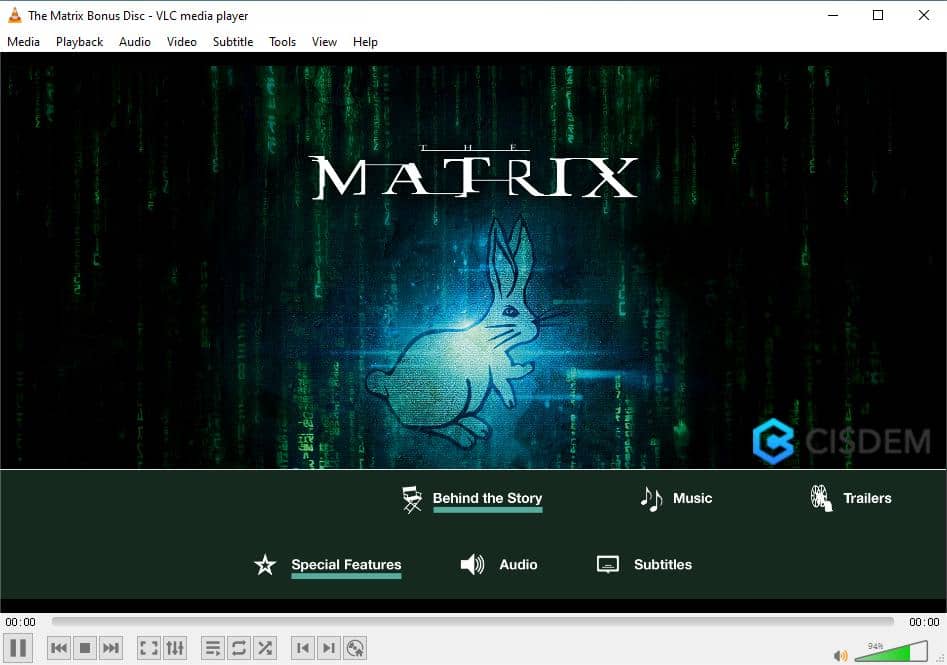Viewport: 947px width, 665px height.
Task: Toggle fullscreen video mode
Action: click(x=147, y=647)
